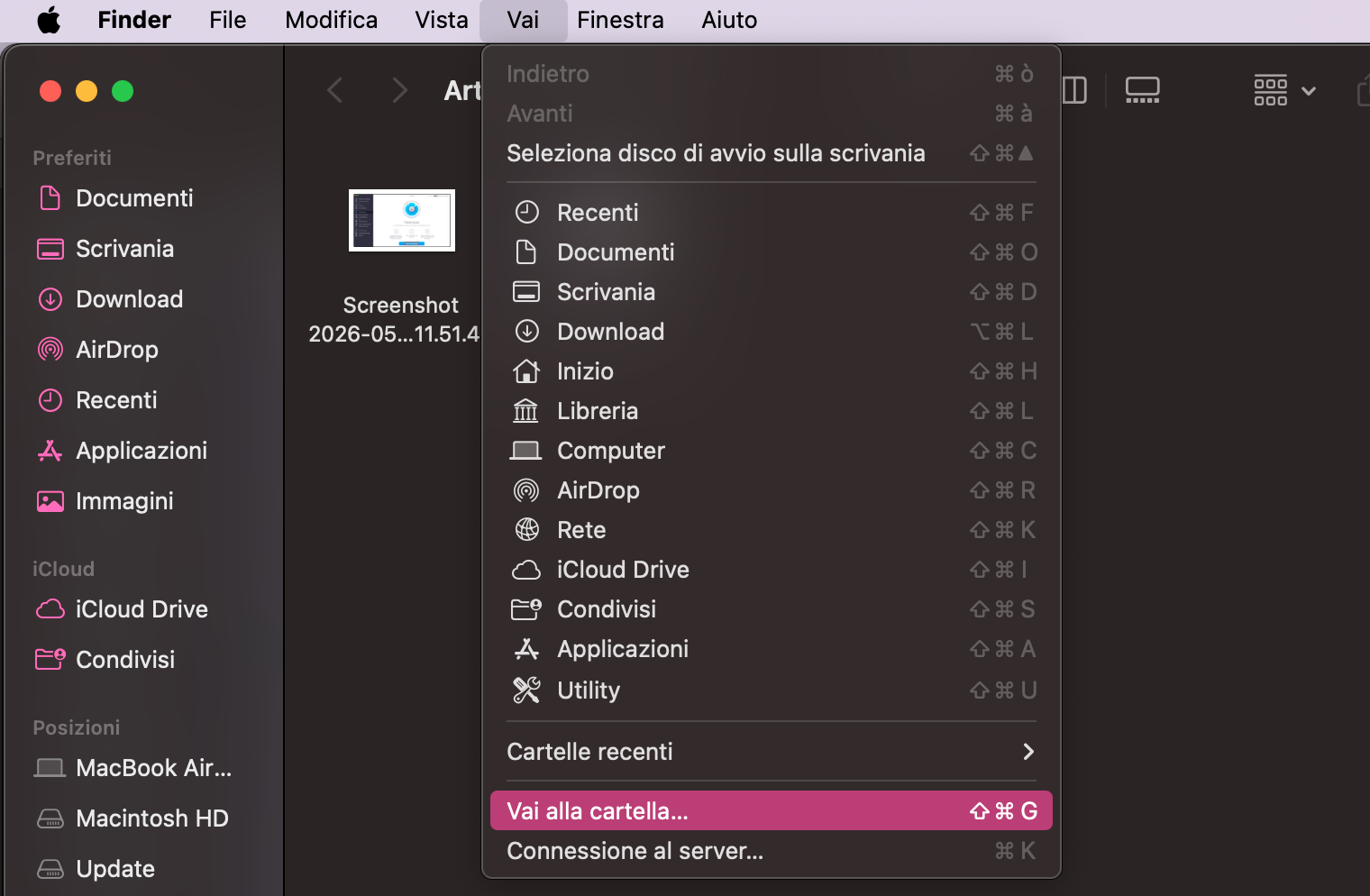Open Documenti in the Finder sidebar
The image size is (1370, 896).
tap(134, 198)
